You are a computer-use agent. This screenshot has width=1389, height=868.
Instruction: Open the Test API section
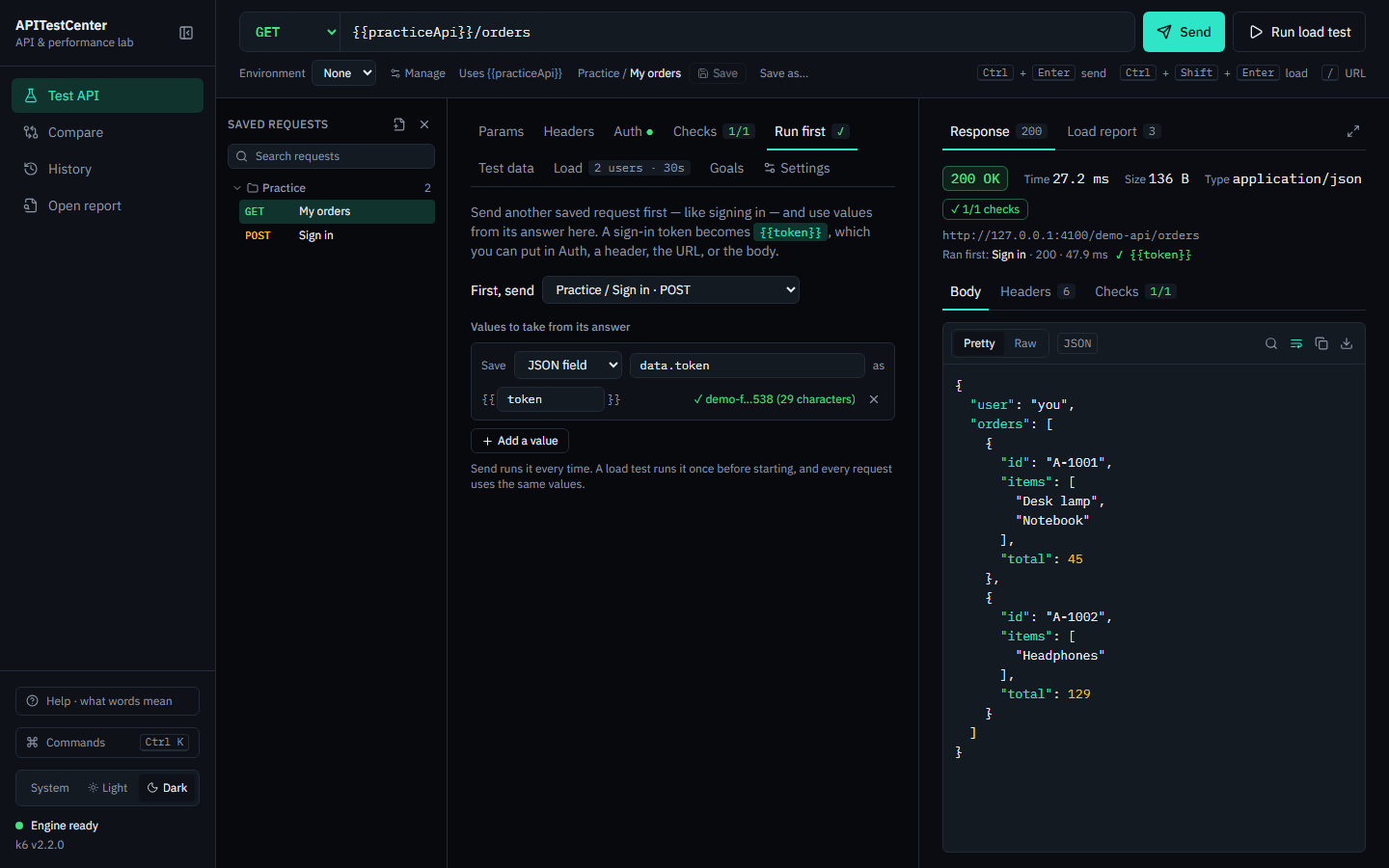[x=107, y=95]
